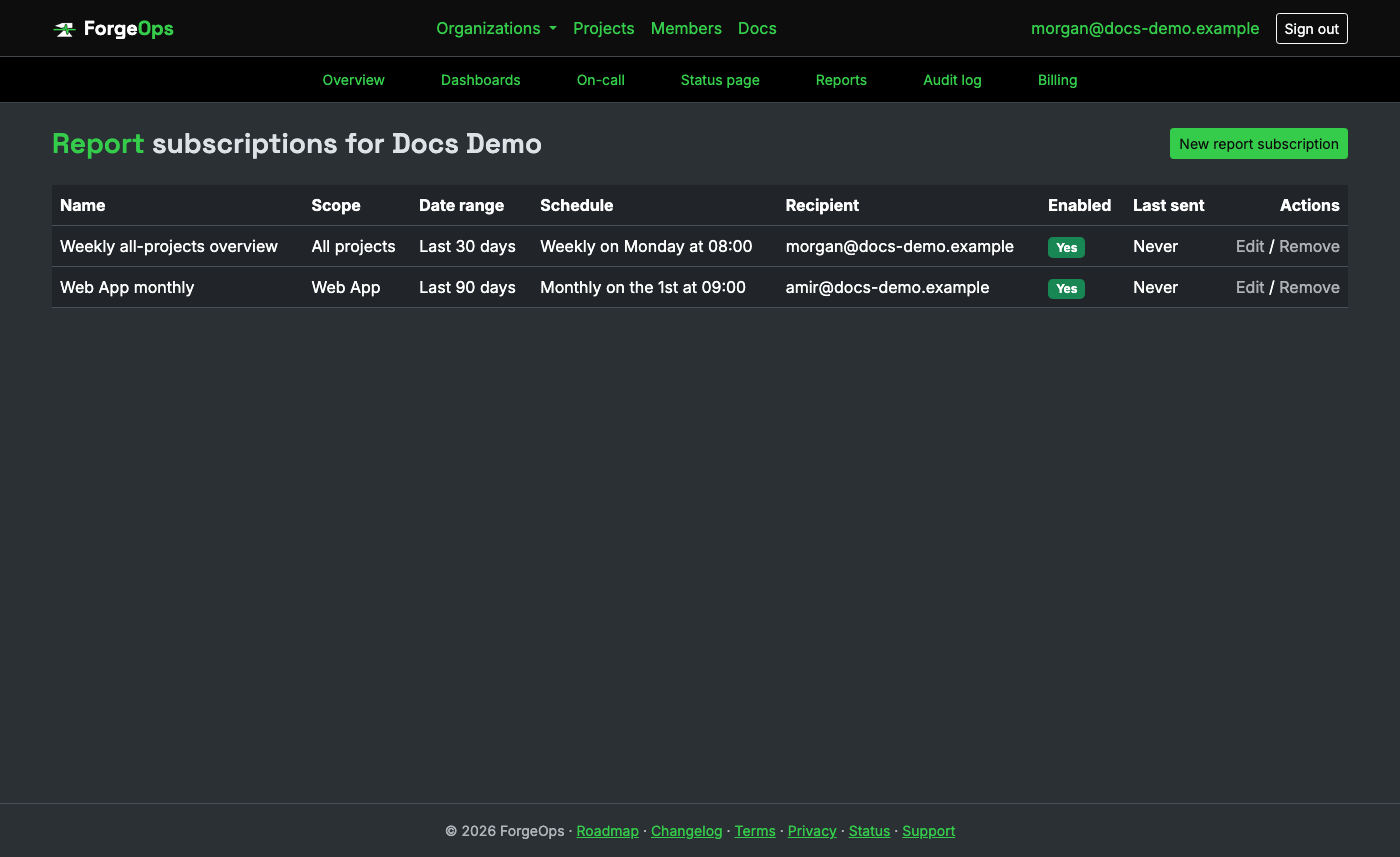Open the On-call tab
The height and width of the screenshot is (857, 1400).
tap(600, 80)
